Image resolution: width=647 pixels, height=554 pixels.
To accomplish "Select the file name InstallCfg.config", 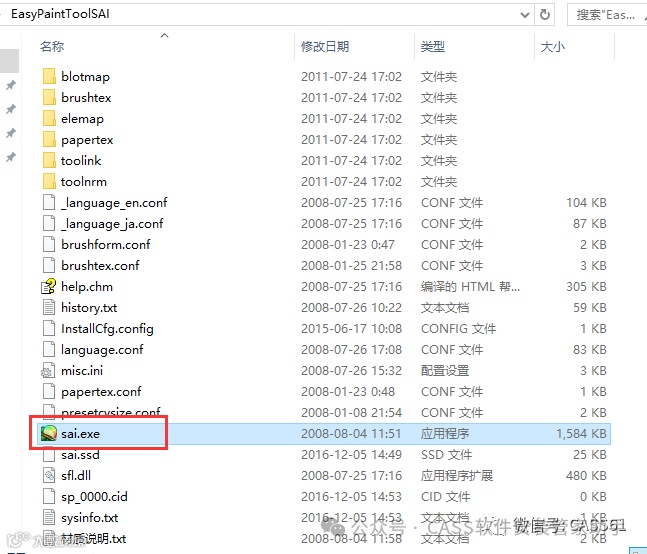I will pos(107,329).
